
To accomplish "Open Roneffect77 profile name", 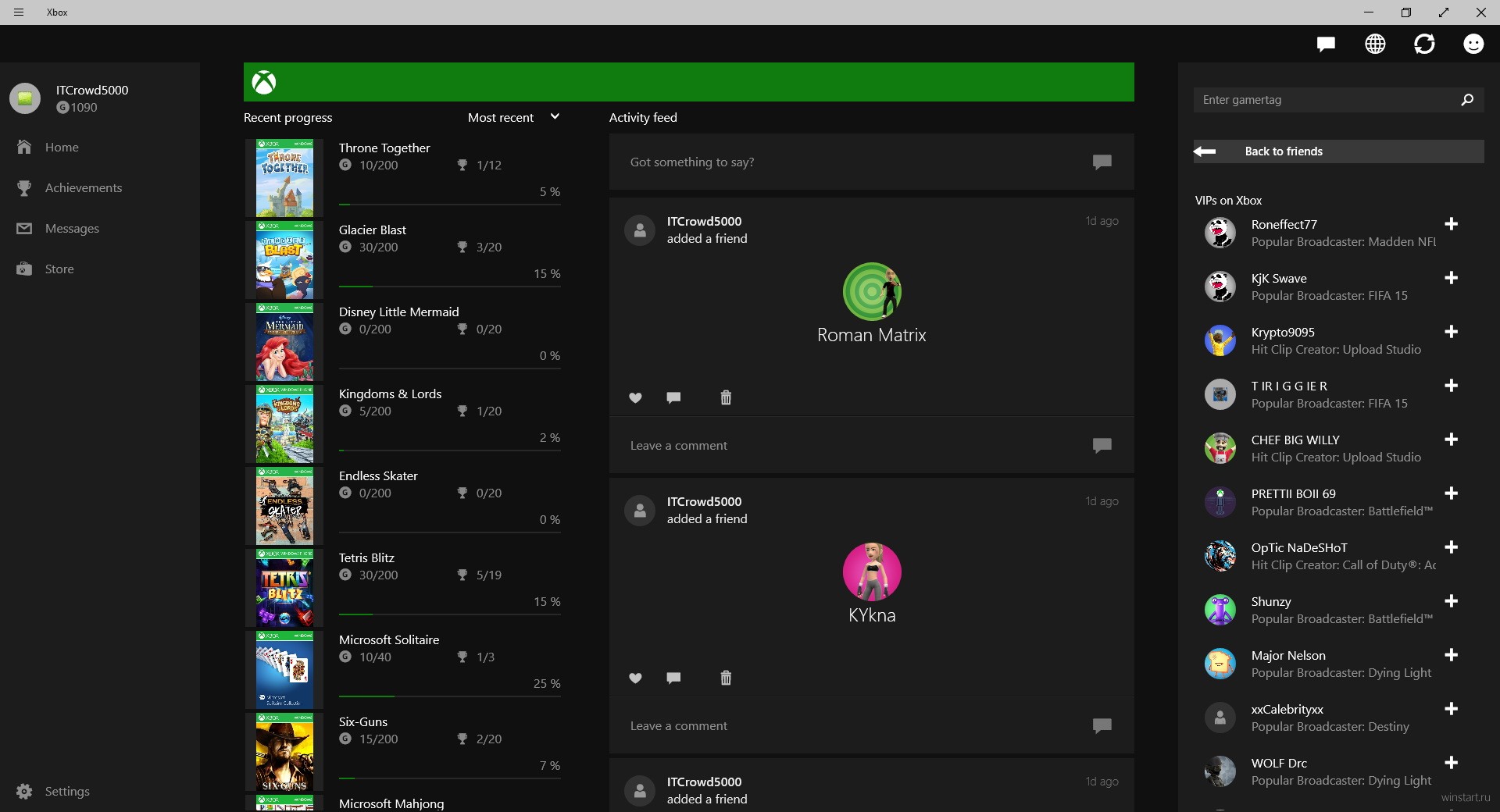I will click(1284, 224).
